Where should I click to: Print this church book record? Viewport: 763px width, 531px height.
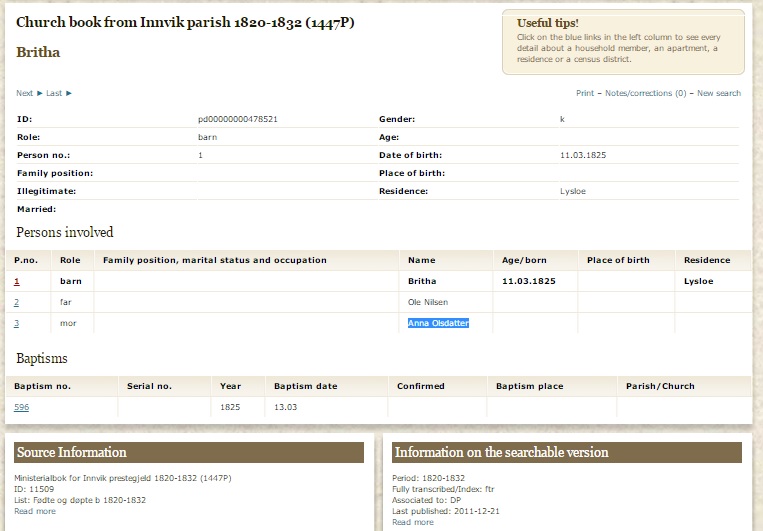(584, 93)
